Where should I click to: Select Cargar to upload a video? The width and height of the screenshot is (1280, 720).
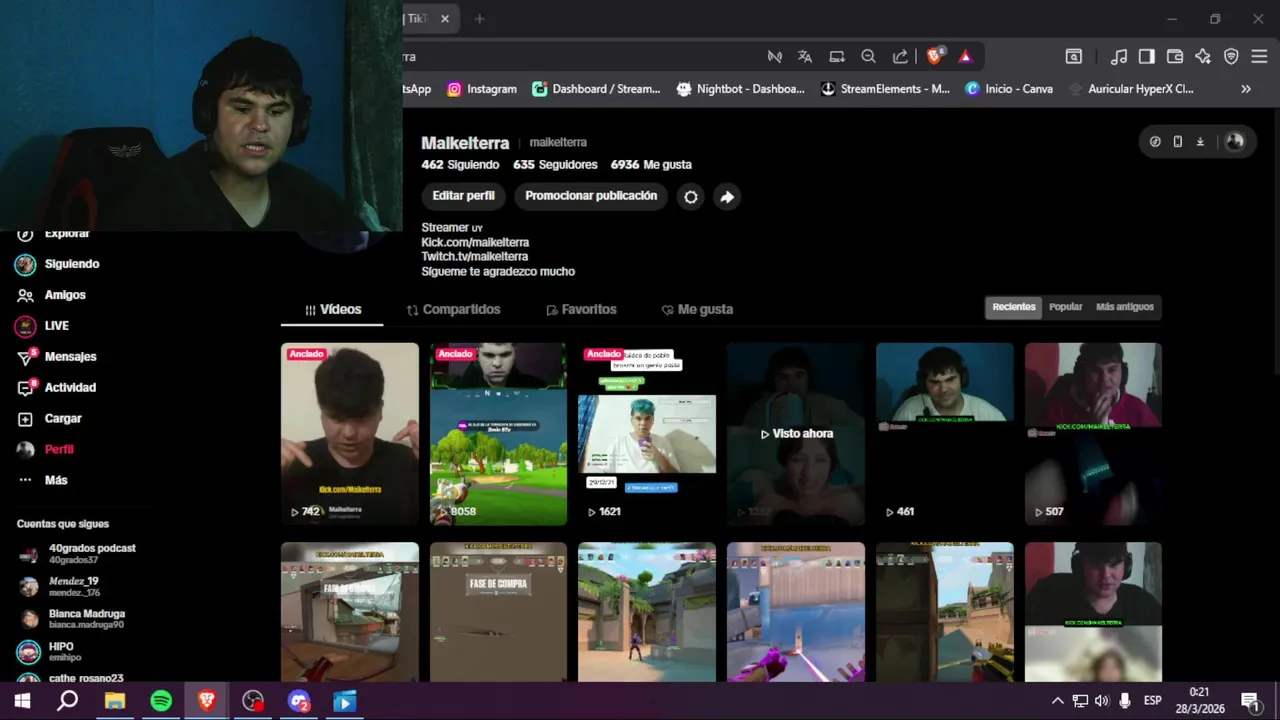pos(49,419)
